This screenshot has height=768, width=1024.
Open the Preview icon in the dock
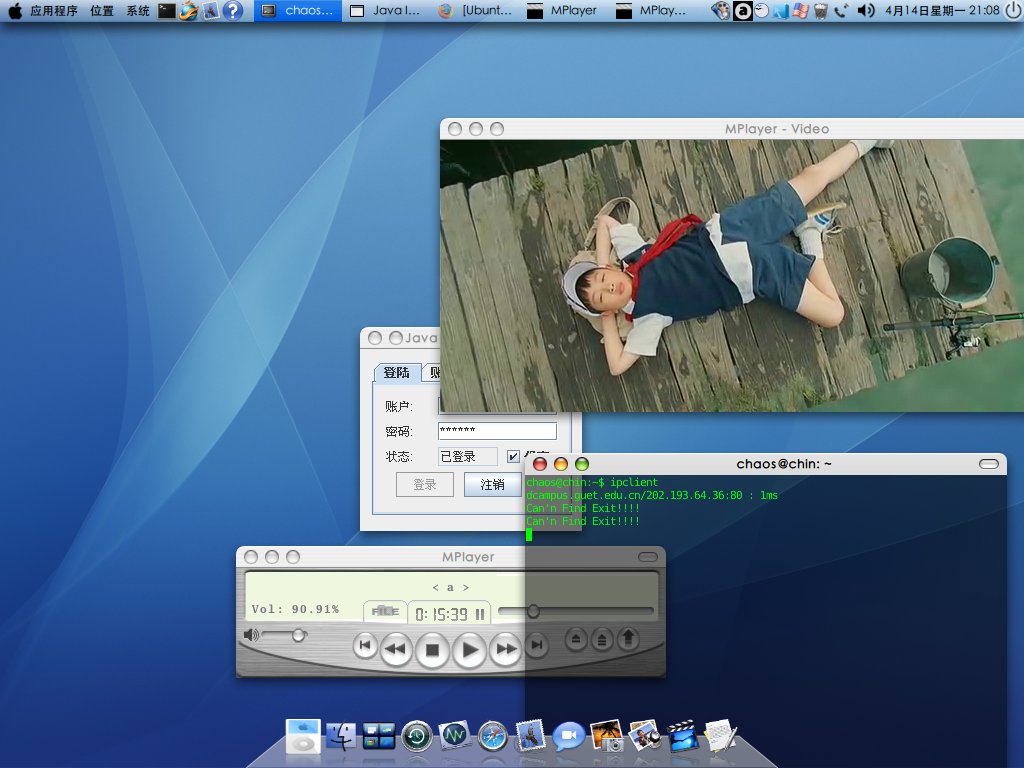(x=645, y=735)
